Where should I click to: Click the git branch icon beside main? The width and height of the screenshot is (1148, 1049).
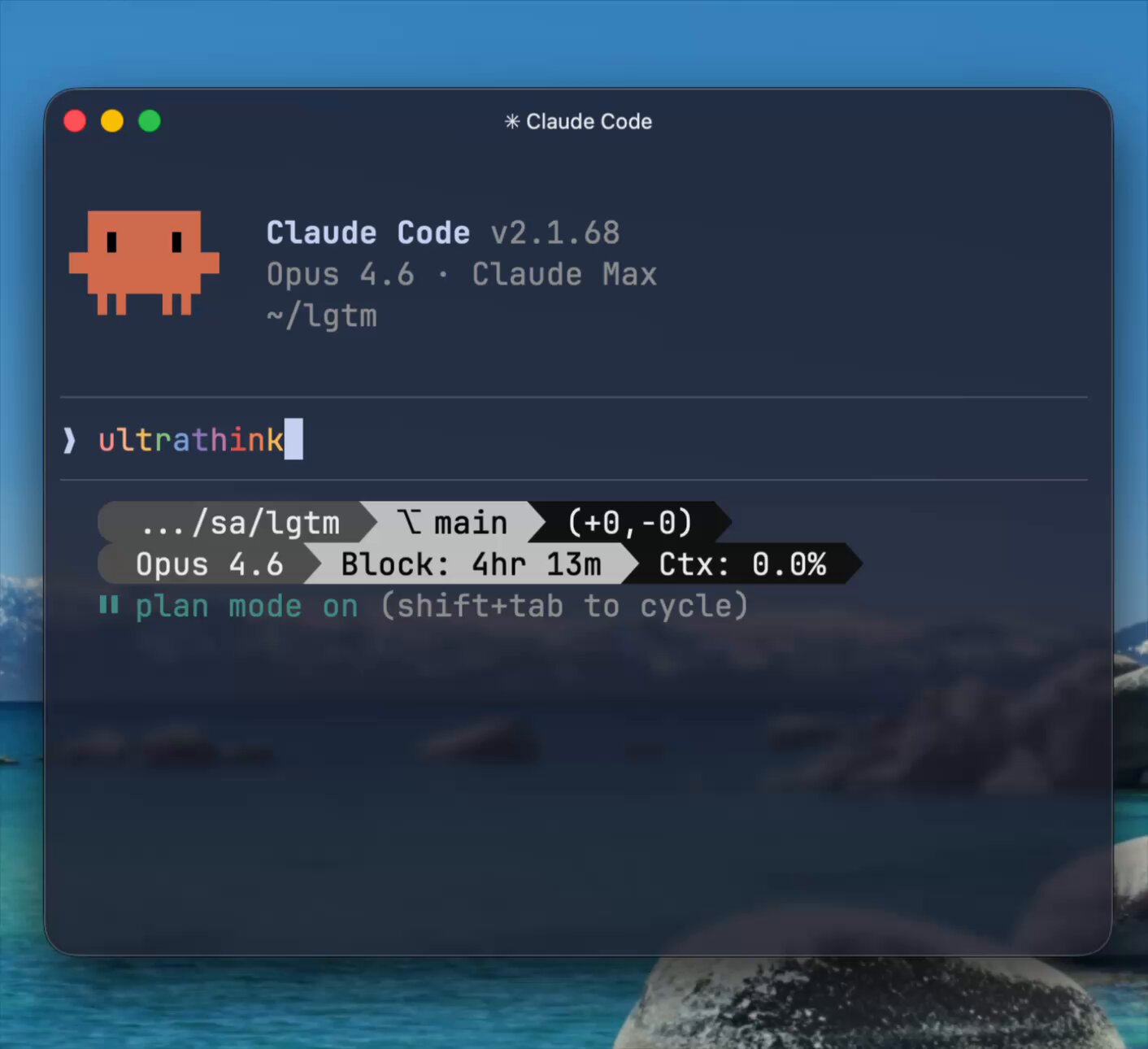coord(411,522)
